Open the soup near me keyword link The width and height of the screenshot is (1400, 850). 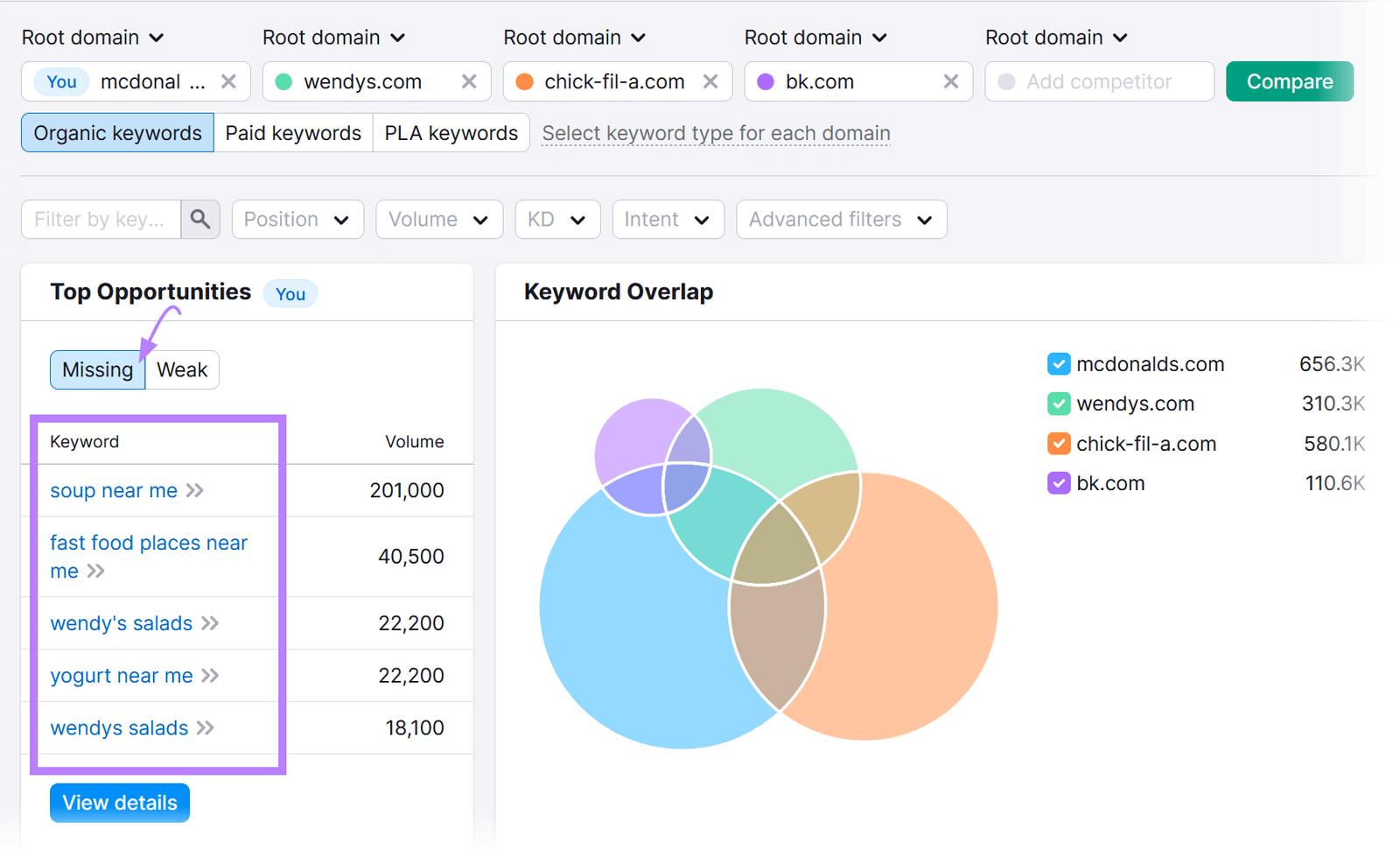click(114, 490)
